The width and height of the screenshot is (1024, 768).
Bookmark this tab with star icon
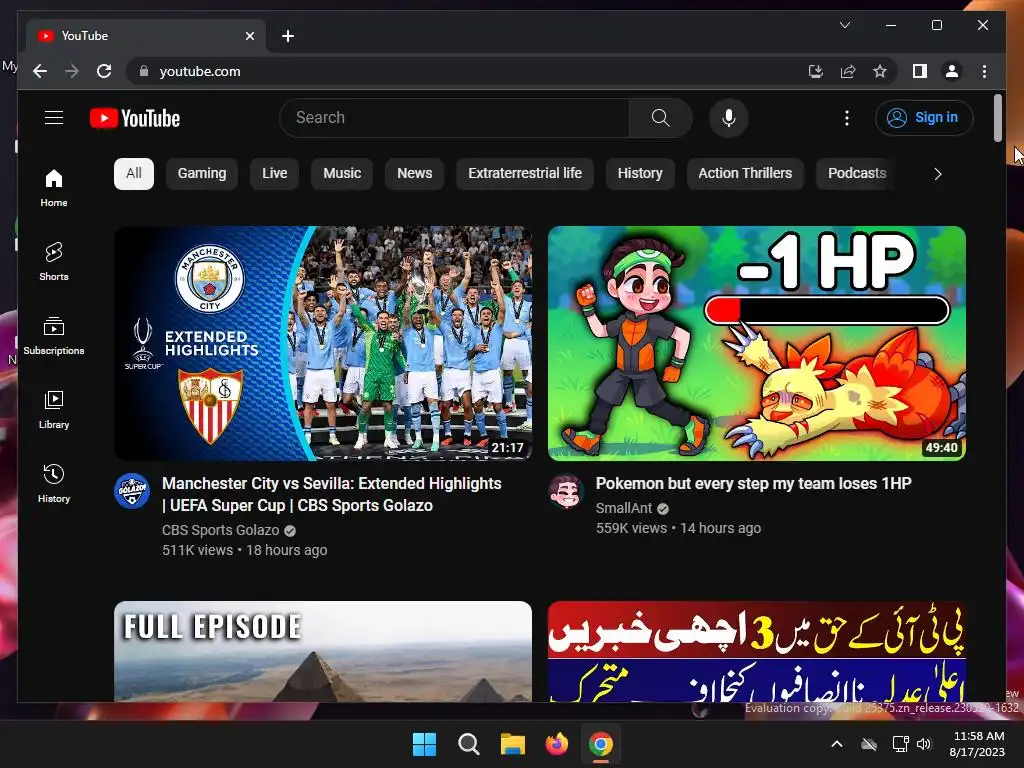point(880,71)
